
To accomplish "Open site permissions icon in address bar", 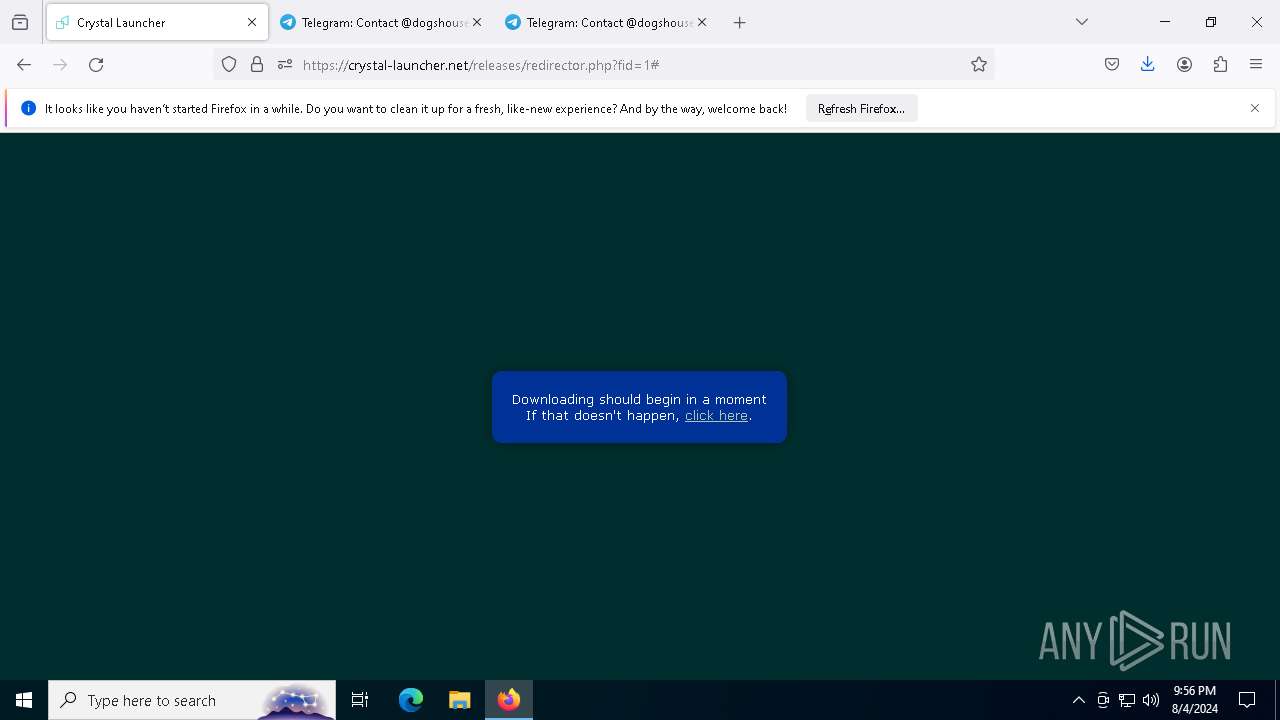I will click(285, 65).
